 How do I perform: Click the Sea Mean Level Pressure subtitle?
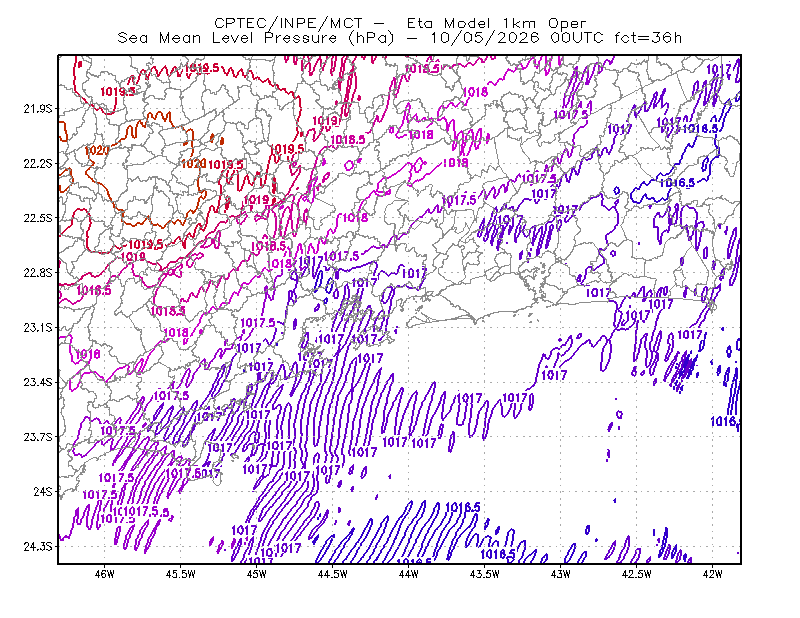[399, 38]
